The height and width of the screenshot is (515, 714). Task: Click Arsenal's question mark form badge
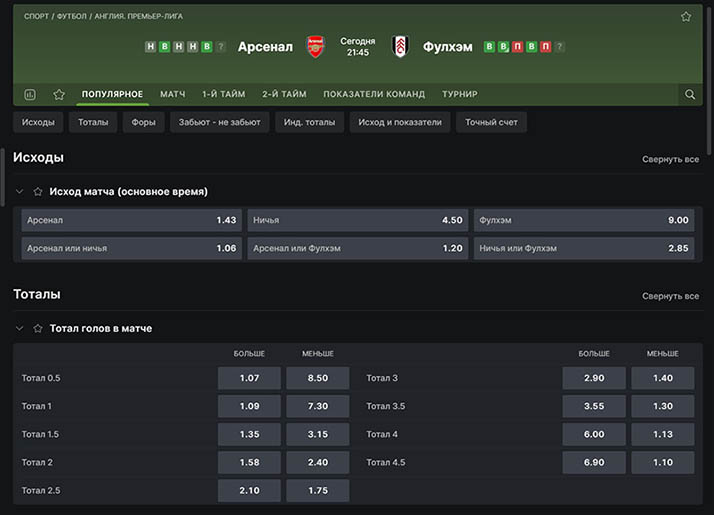tap(221, 46)
